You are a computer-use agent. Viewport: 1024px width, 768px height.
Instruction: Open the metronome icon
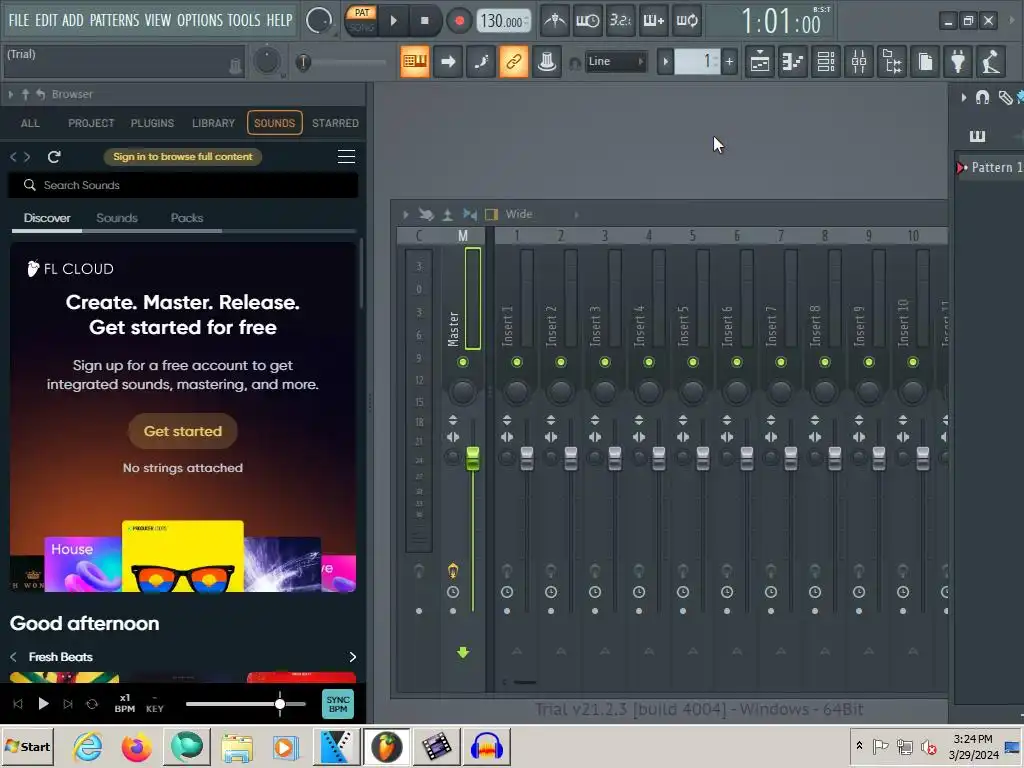click(x=554, y=21)
